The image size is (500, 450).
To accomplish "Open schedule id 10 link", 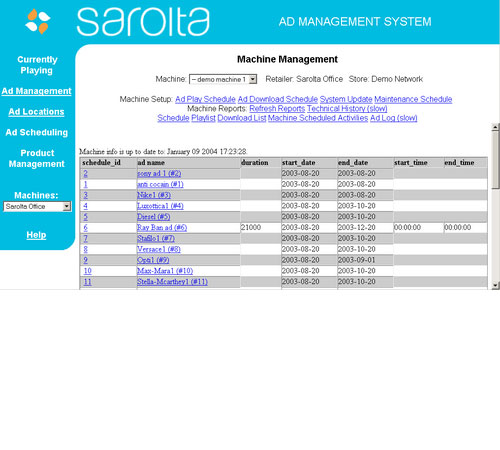I will pyautogui.click(x=87, y=271).
